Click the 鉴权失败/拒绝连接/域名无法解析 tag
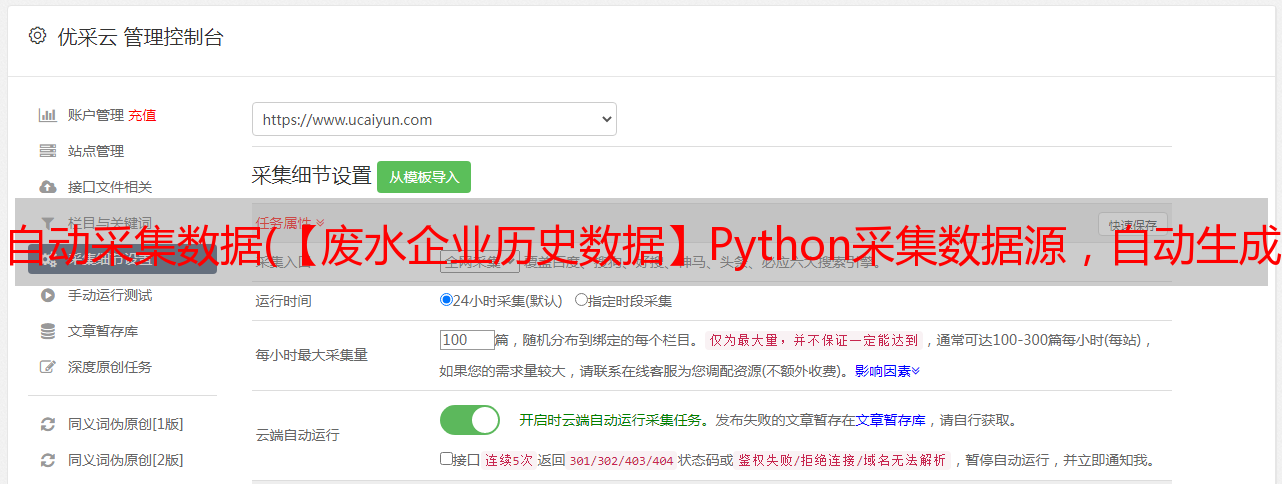 [842, 461]
